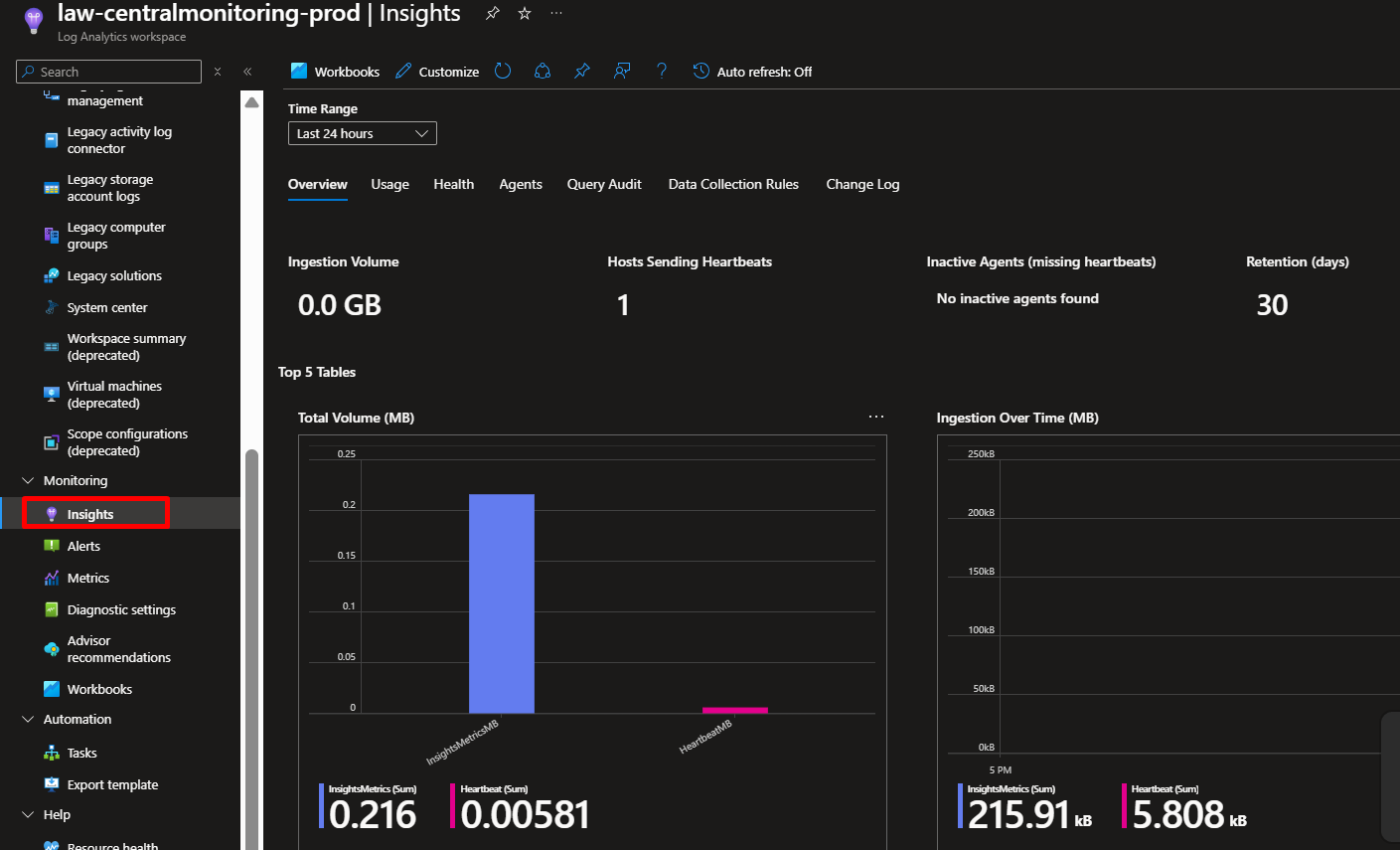Image resolution: width=1400 pixels, height=850 pixels.
Task: Open Alerts in the sidebar
Action: pyautogui.click(x=83, y=547)
